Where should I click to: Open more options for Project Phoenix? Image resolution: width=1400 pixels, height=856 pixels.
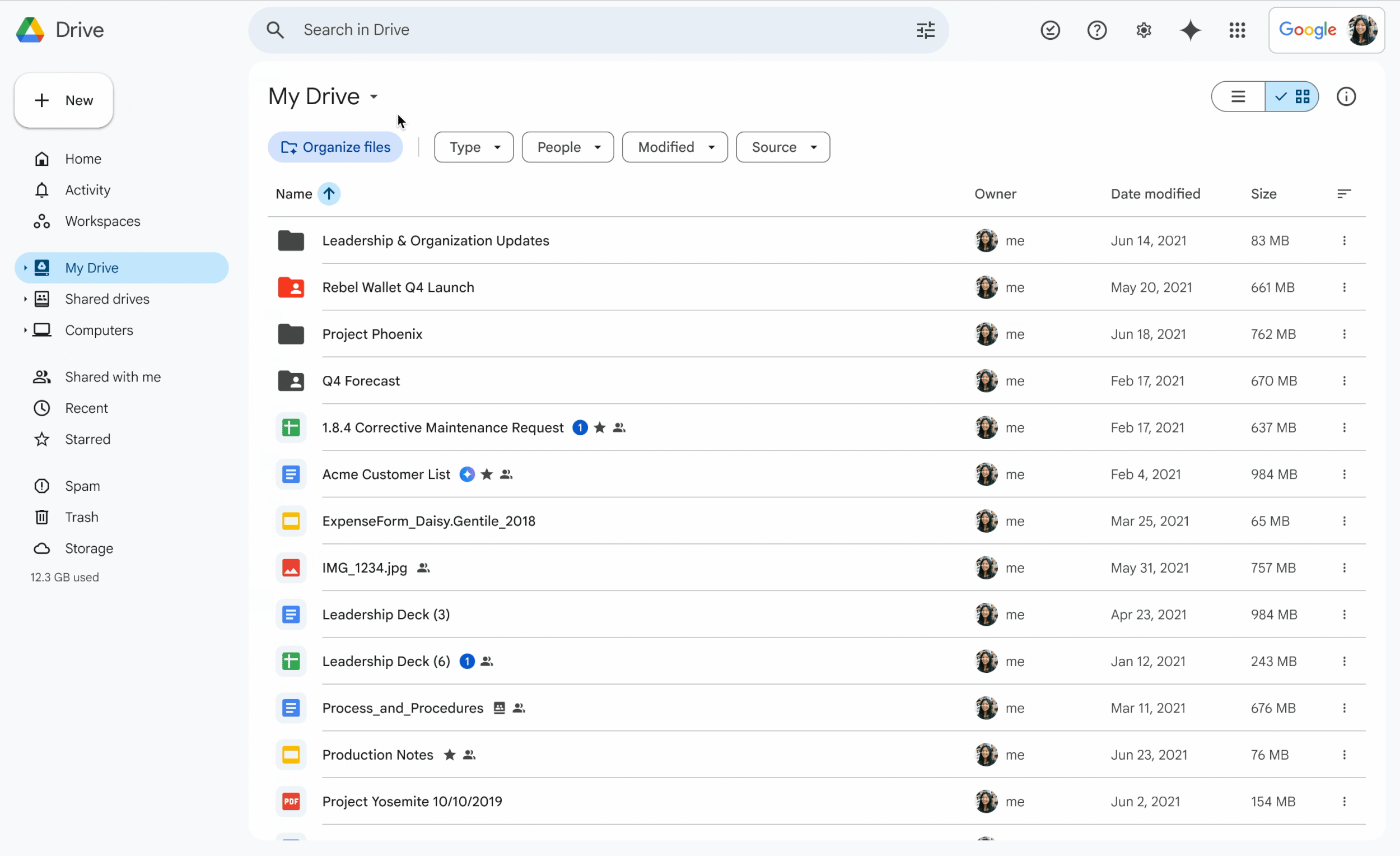pos(1345,334)
